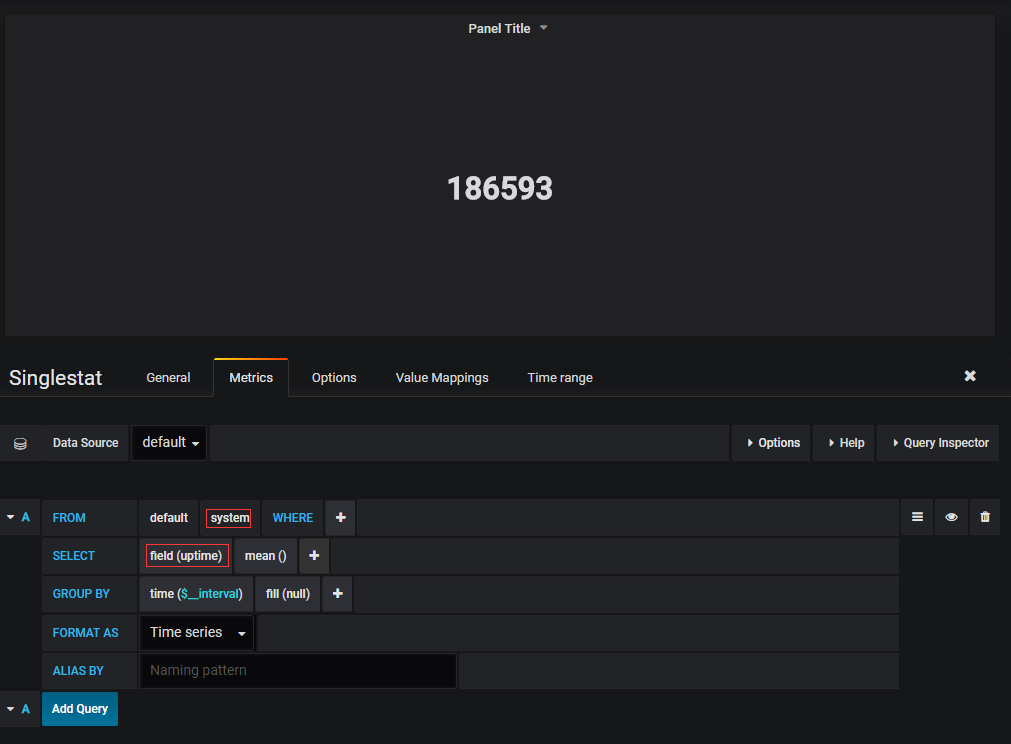Viewport: 1011px width, 744px height.
Task: Open the default Data Source dropdown
Action: coord(168,442)
